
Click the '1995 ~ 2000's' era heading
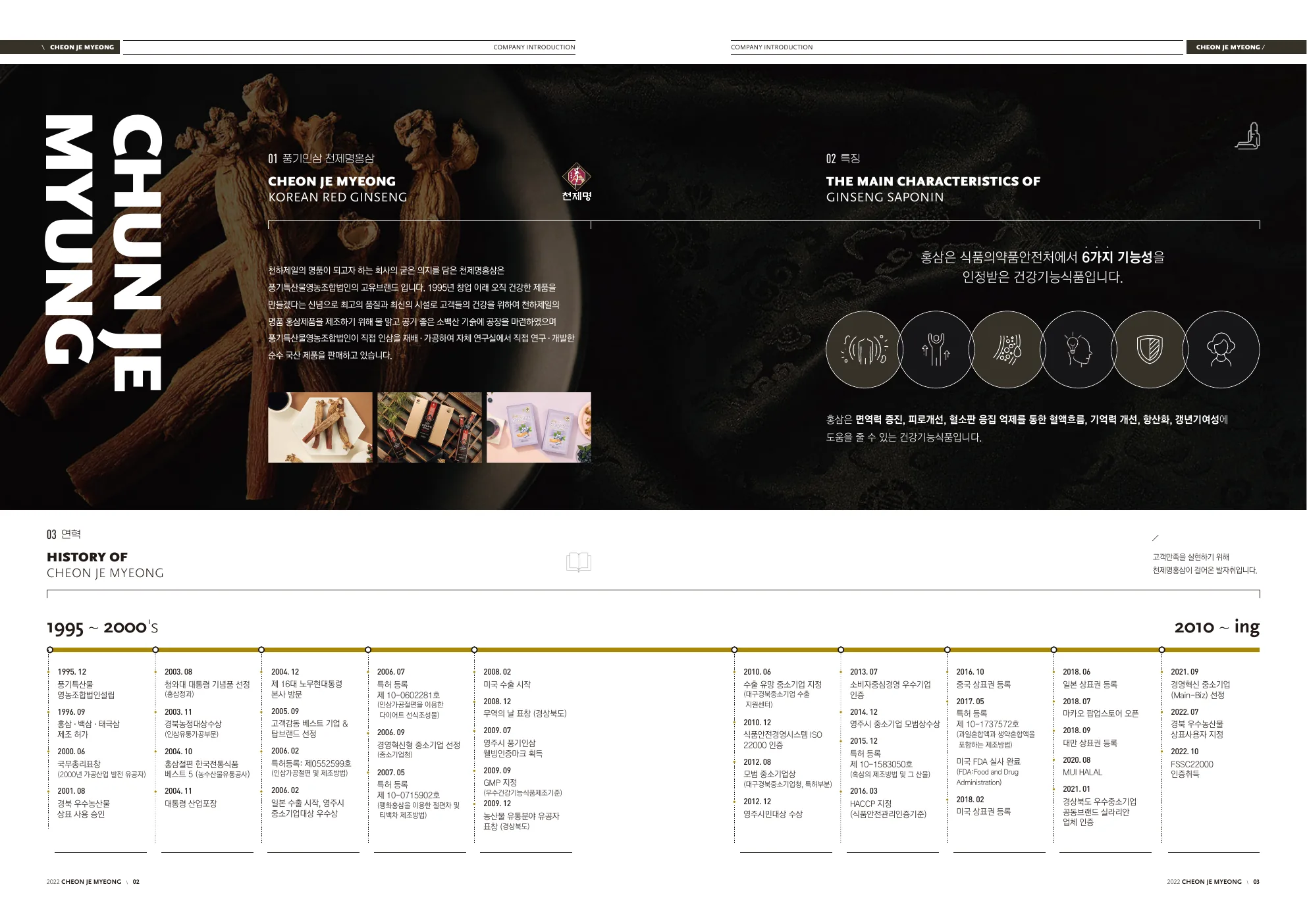102,627
